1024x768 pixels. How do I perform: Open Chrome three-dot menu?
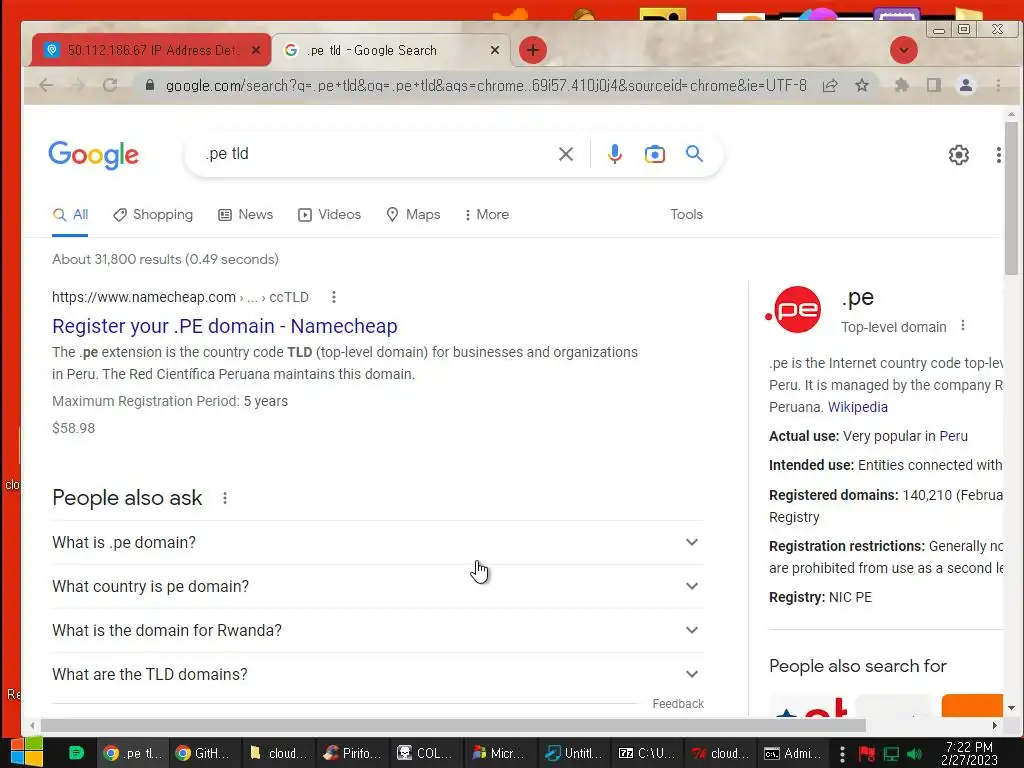pyautogui.click(x=998, y=86)
